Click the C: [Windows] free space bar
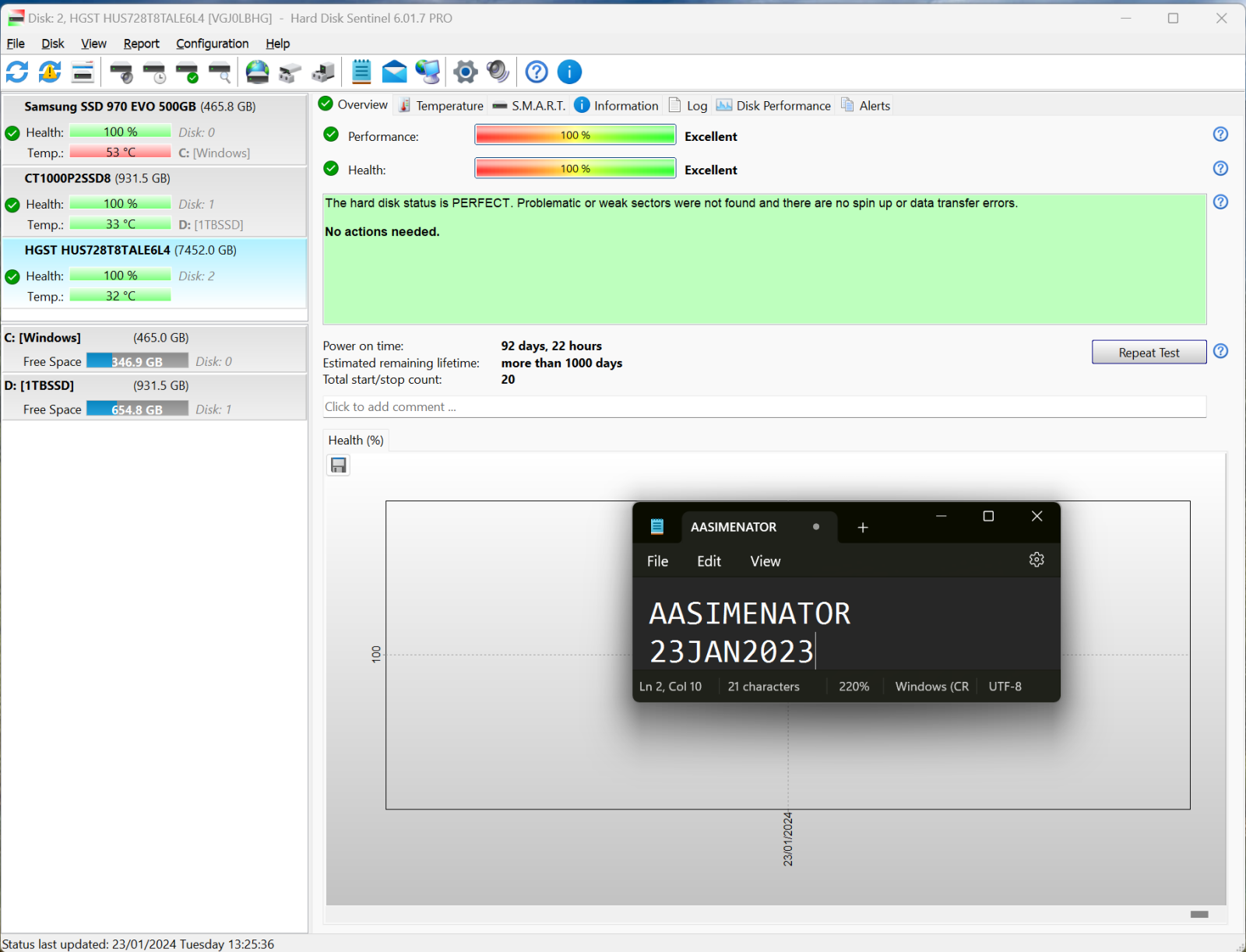 137,361
